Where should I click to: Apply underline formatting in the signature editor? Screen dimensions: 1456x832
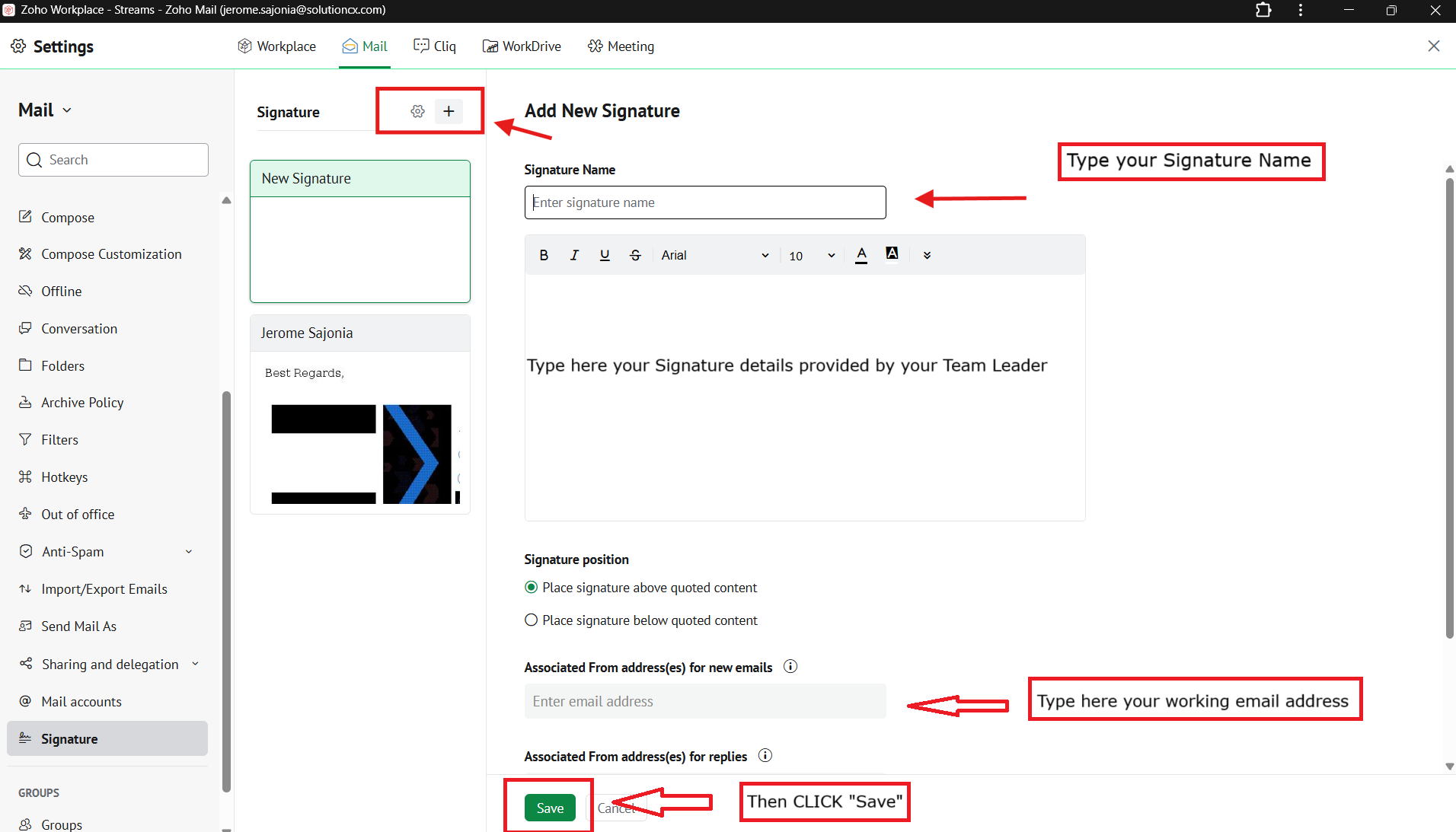tap(605, 255)
